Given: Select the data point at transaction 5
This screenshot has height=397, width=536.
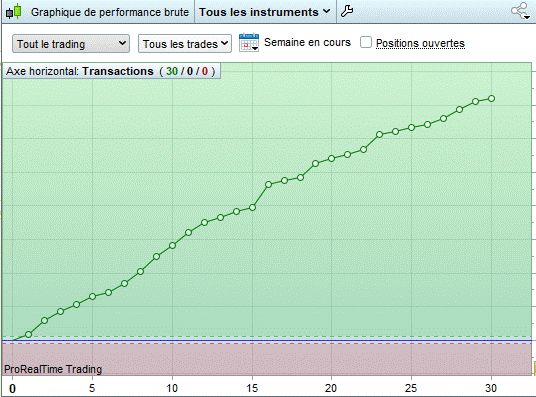Looking at the screenshot, I should click(92, 296).
